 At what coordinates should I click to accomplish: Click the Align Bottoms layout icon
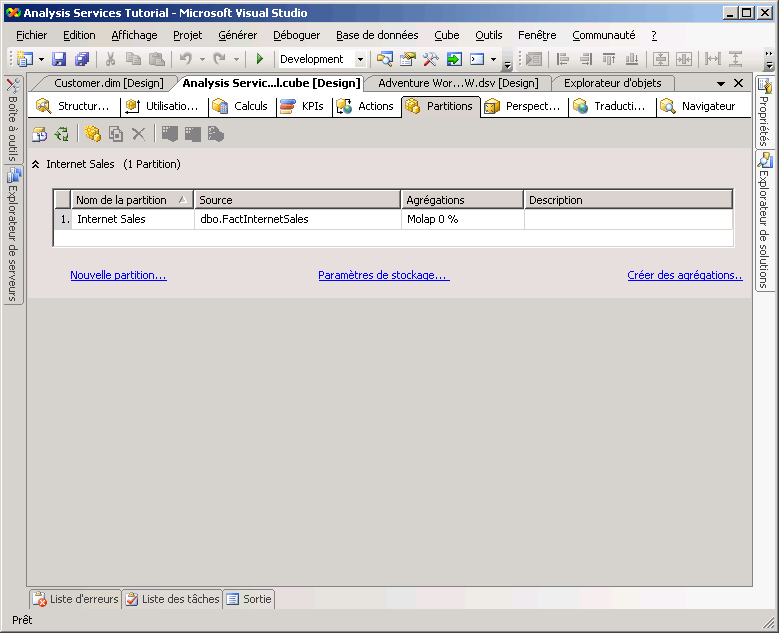632,59
